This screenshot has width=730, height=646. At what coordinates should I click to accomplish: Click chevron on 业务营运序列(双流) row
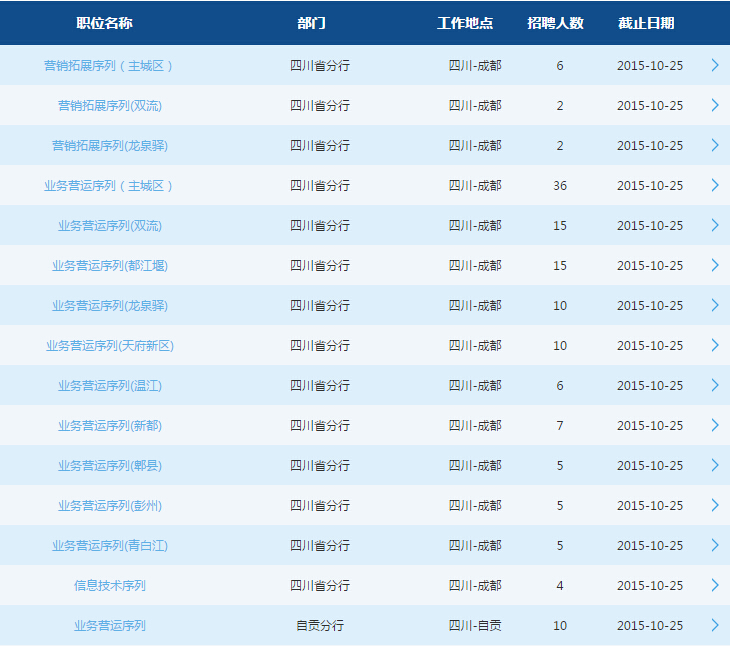tap(714, 225)
